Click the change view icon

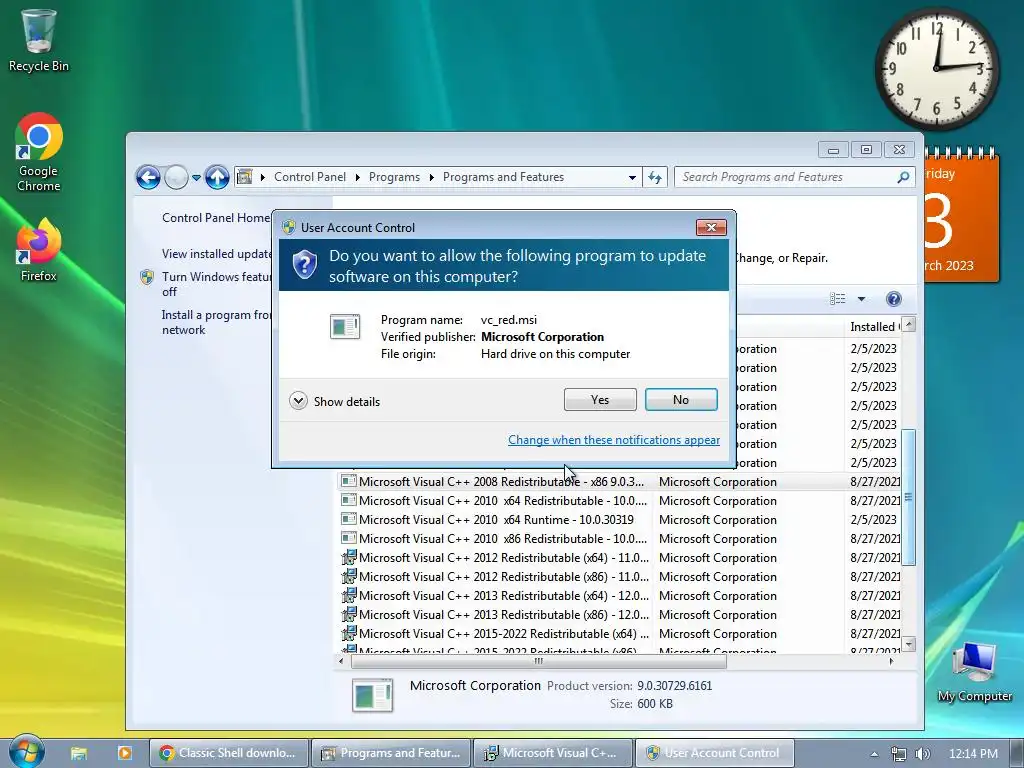click(x=837, y=299)
